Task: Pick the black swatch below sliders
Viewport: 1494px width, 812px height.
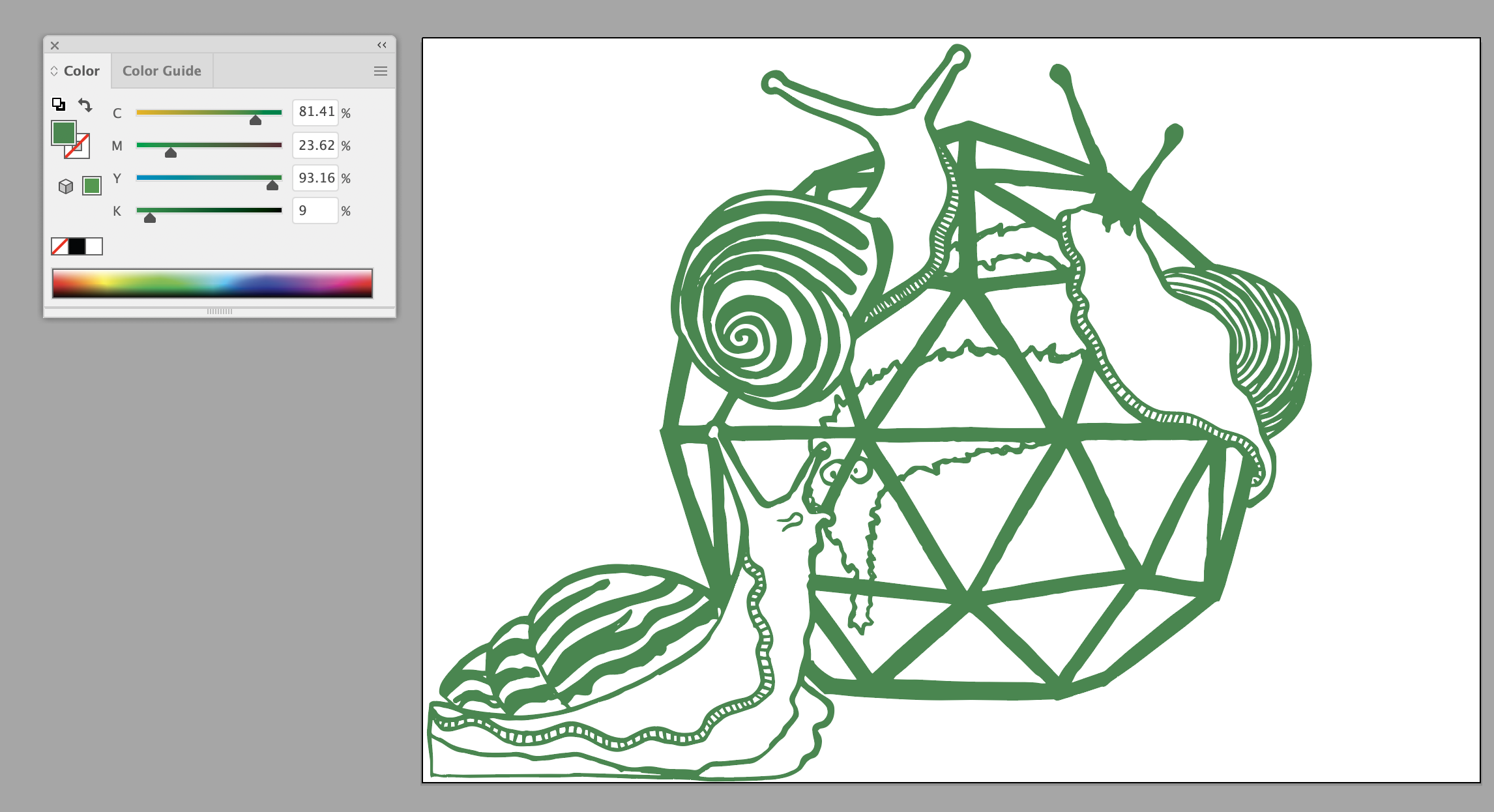Action: [77, 246]
